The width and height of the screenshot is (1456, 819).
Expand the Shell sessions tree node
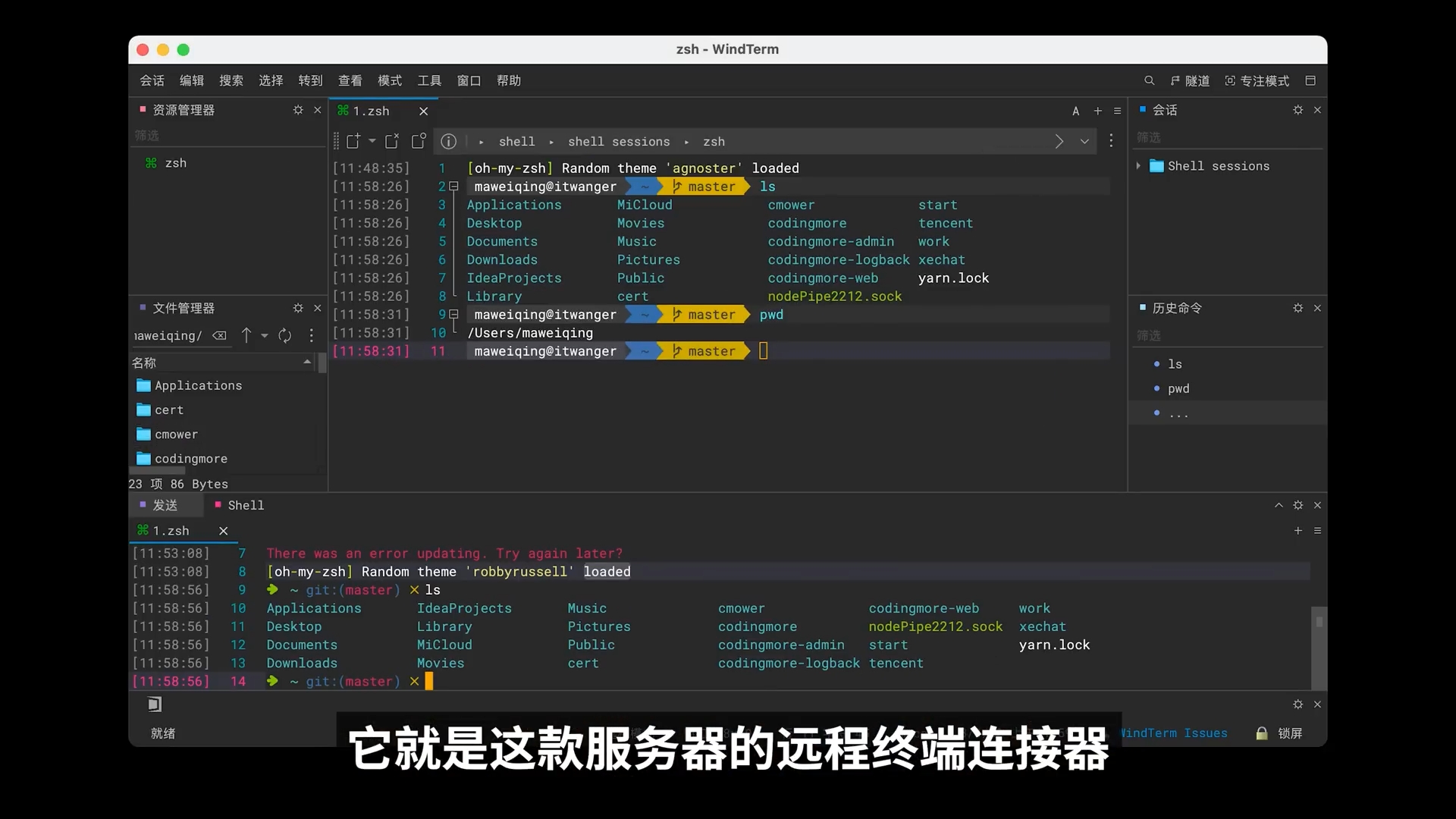1138,166
